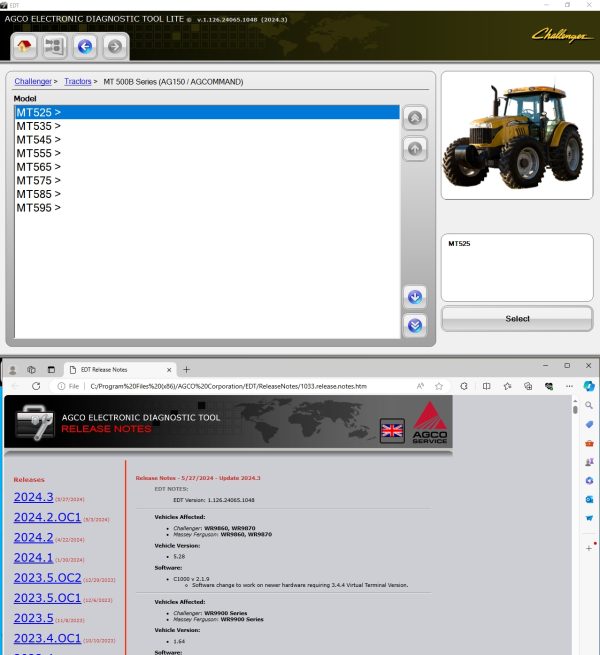
Task: Open tab actions menu icon
Action: [x=51, y=370]
